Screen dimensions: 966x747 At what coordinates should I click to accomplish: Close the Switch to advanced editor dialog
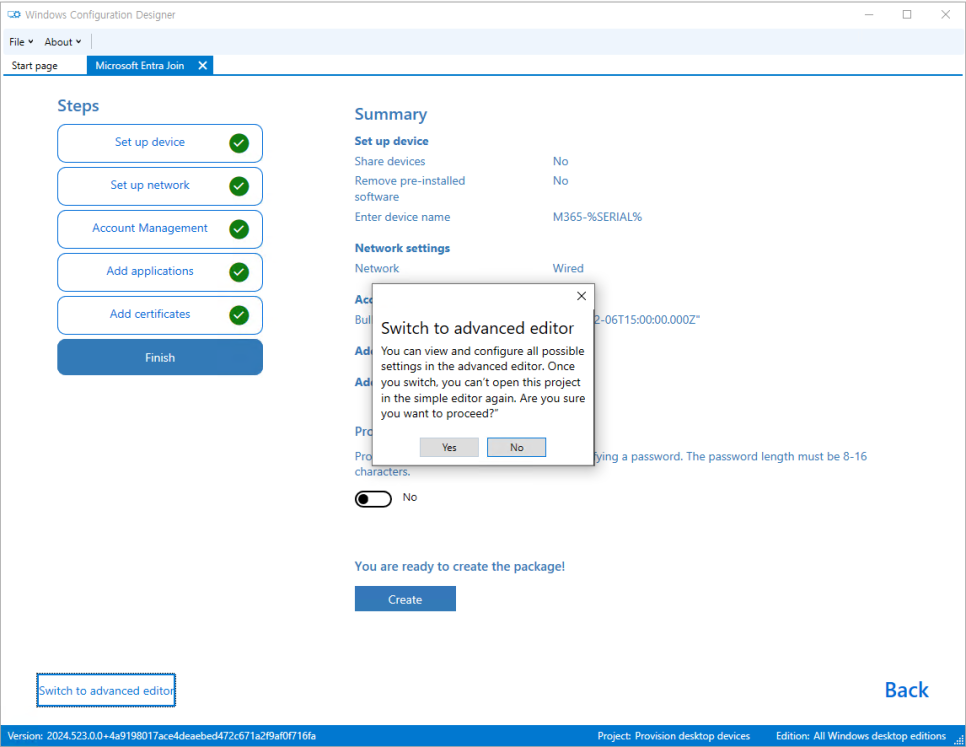click(581, 296)
